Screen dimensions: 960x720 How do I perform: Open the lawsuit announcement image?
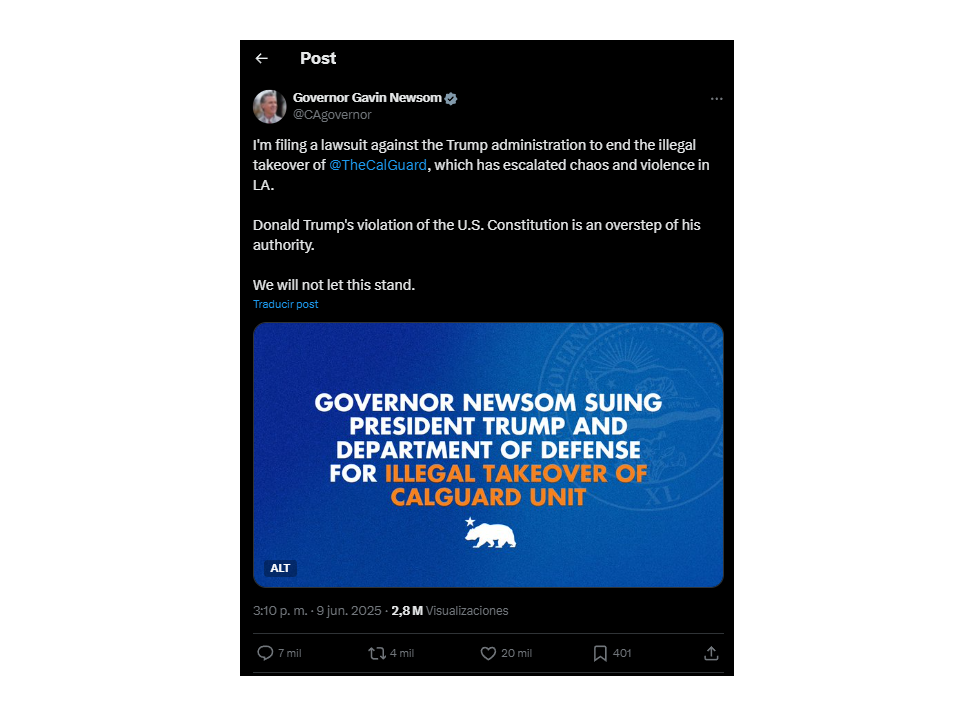[488, 455]
